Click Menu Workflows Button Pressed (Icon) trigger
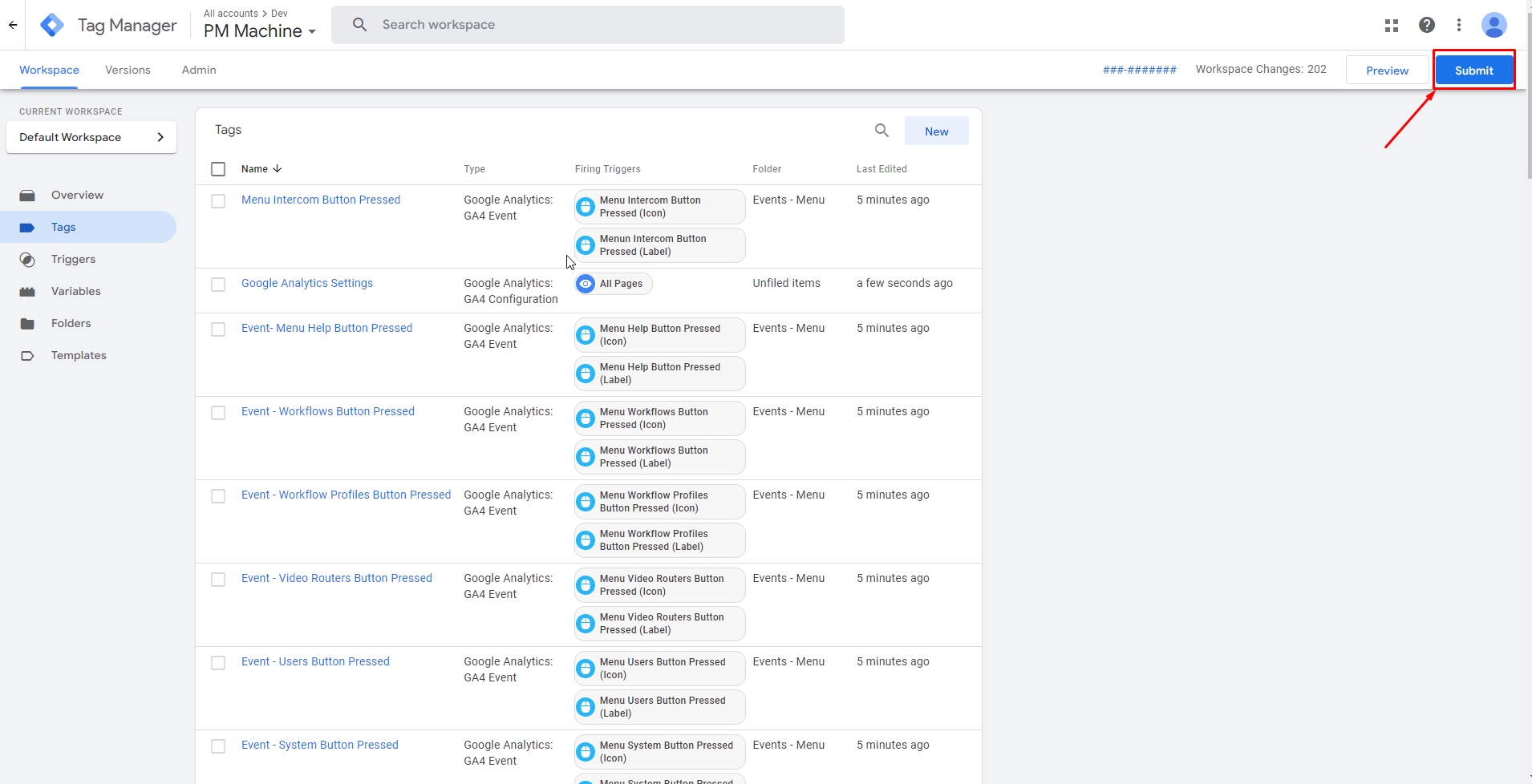1532x784 pixels. pos(660,418)
